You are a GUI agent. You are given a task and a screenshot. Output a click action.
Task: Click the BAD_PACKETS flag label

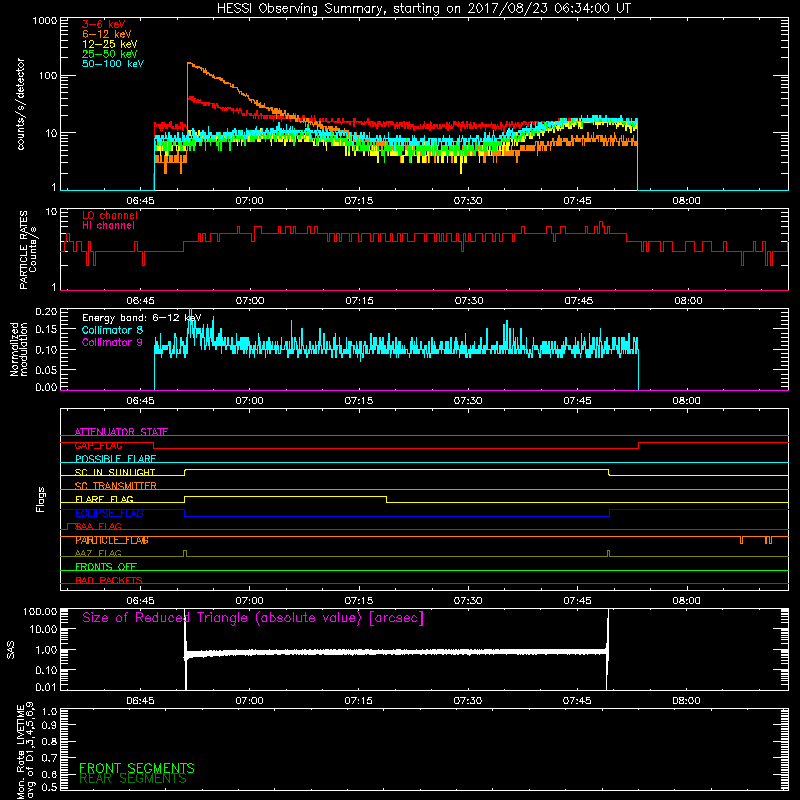click(x=109, y=581)
